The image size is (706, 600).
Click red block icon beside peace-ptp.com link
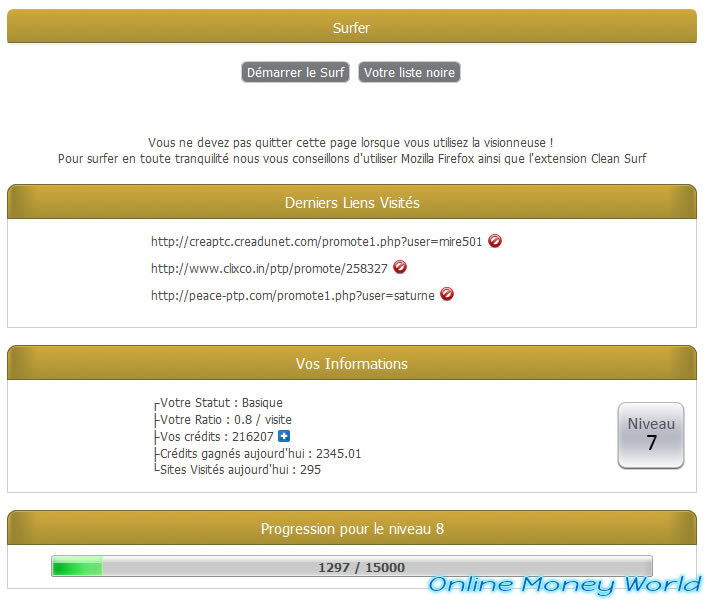click(x=447, y=295)
